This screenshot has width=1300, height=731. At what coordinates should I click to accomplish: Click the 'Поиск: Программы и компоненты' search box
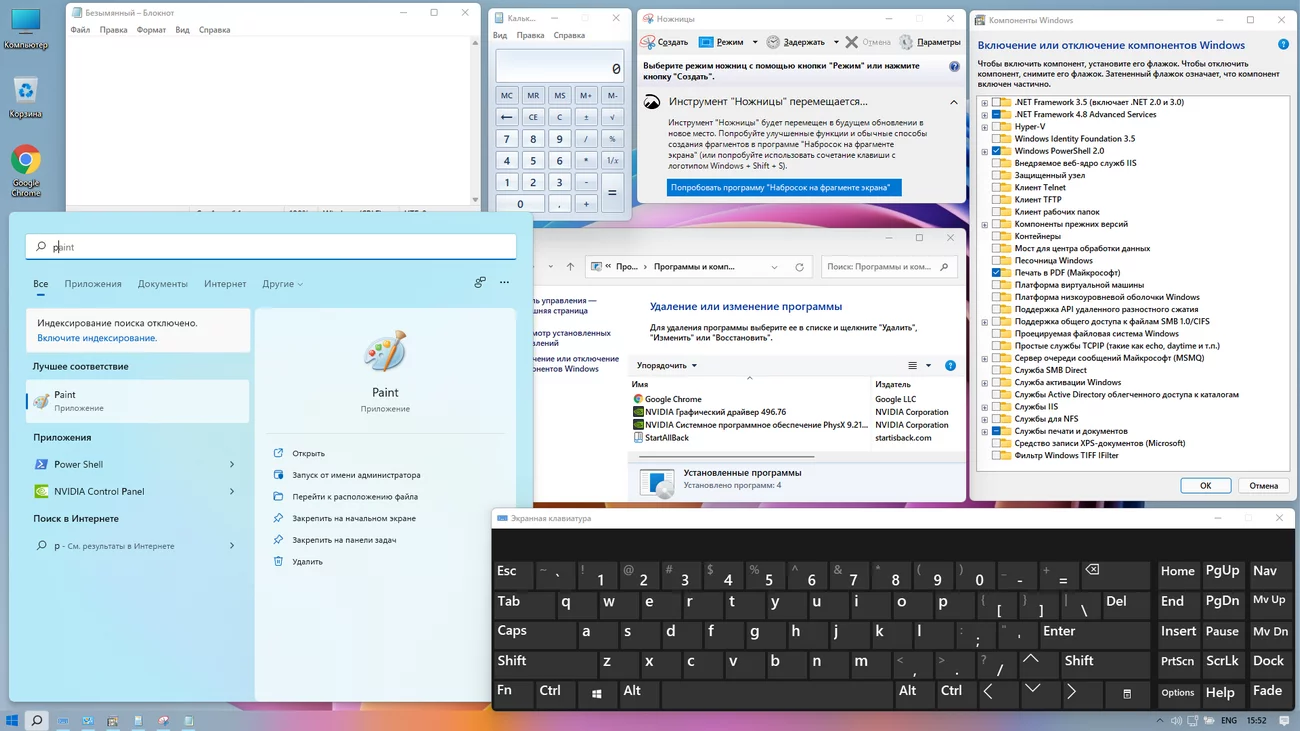[x=889, y=267]
